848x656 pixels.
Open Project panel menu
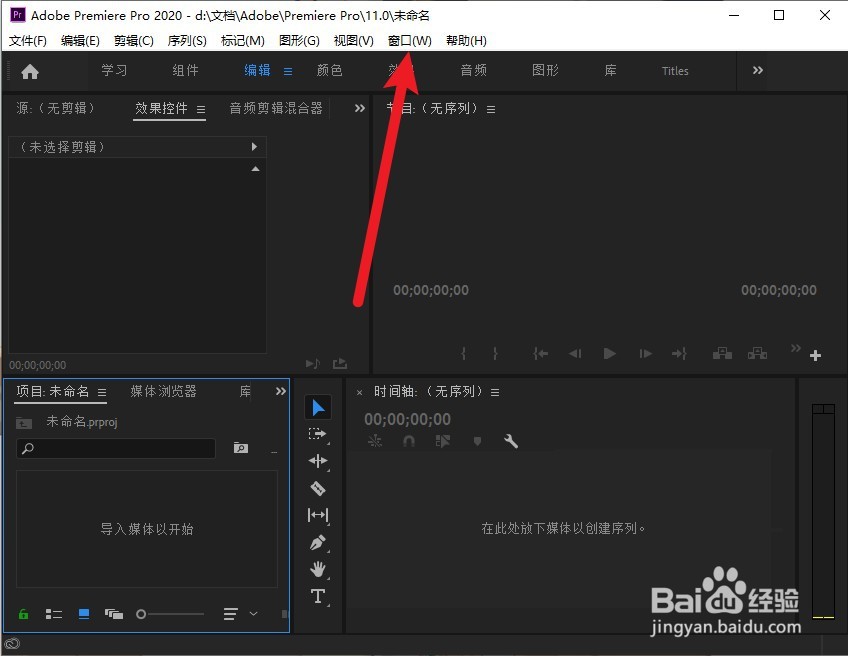pos(102,392)
